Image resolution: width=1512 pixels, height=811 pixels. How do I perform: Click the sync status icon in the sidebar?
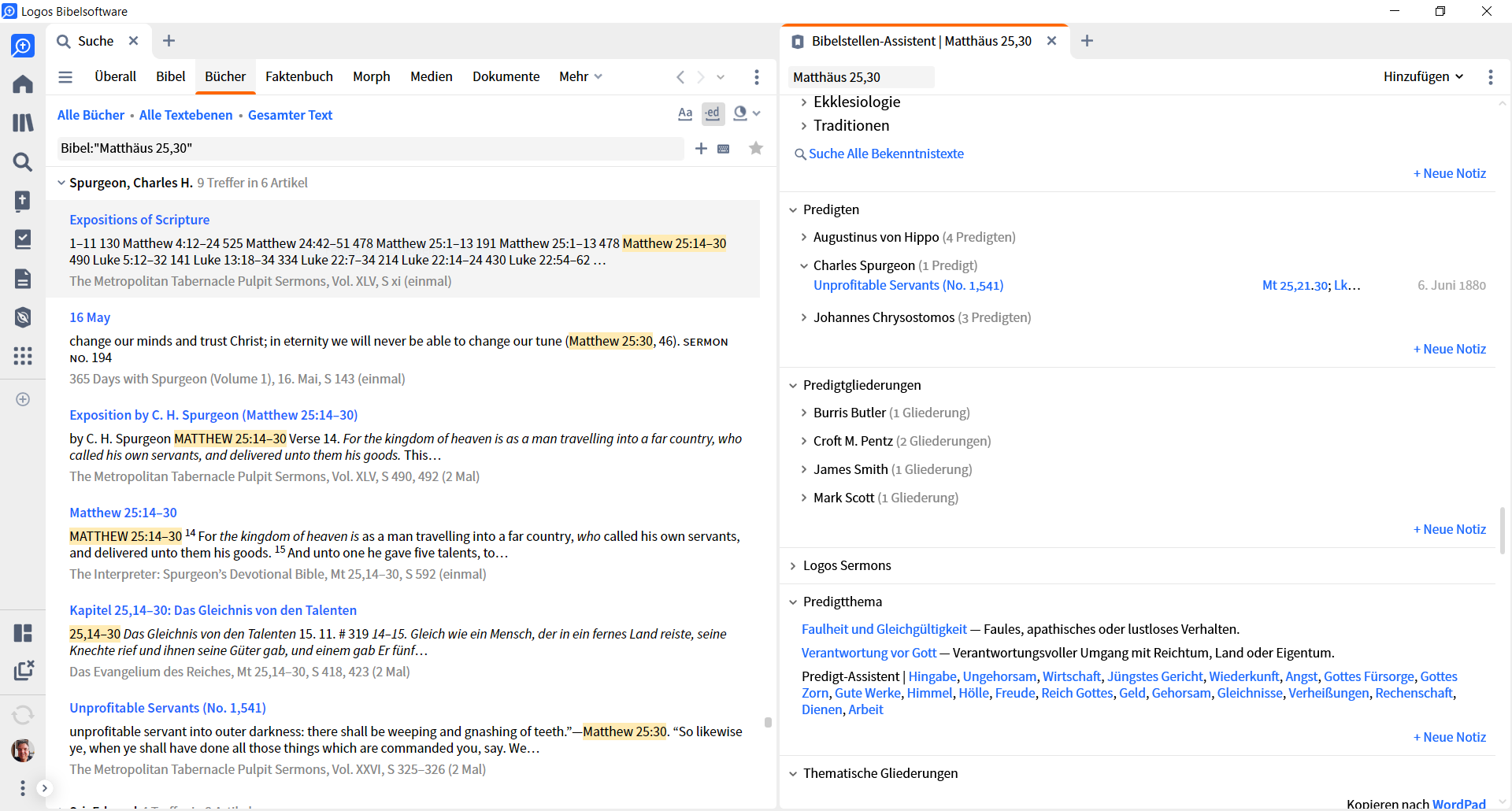click(x=23, y=714)
